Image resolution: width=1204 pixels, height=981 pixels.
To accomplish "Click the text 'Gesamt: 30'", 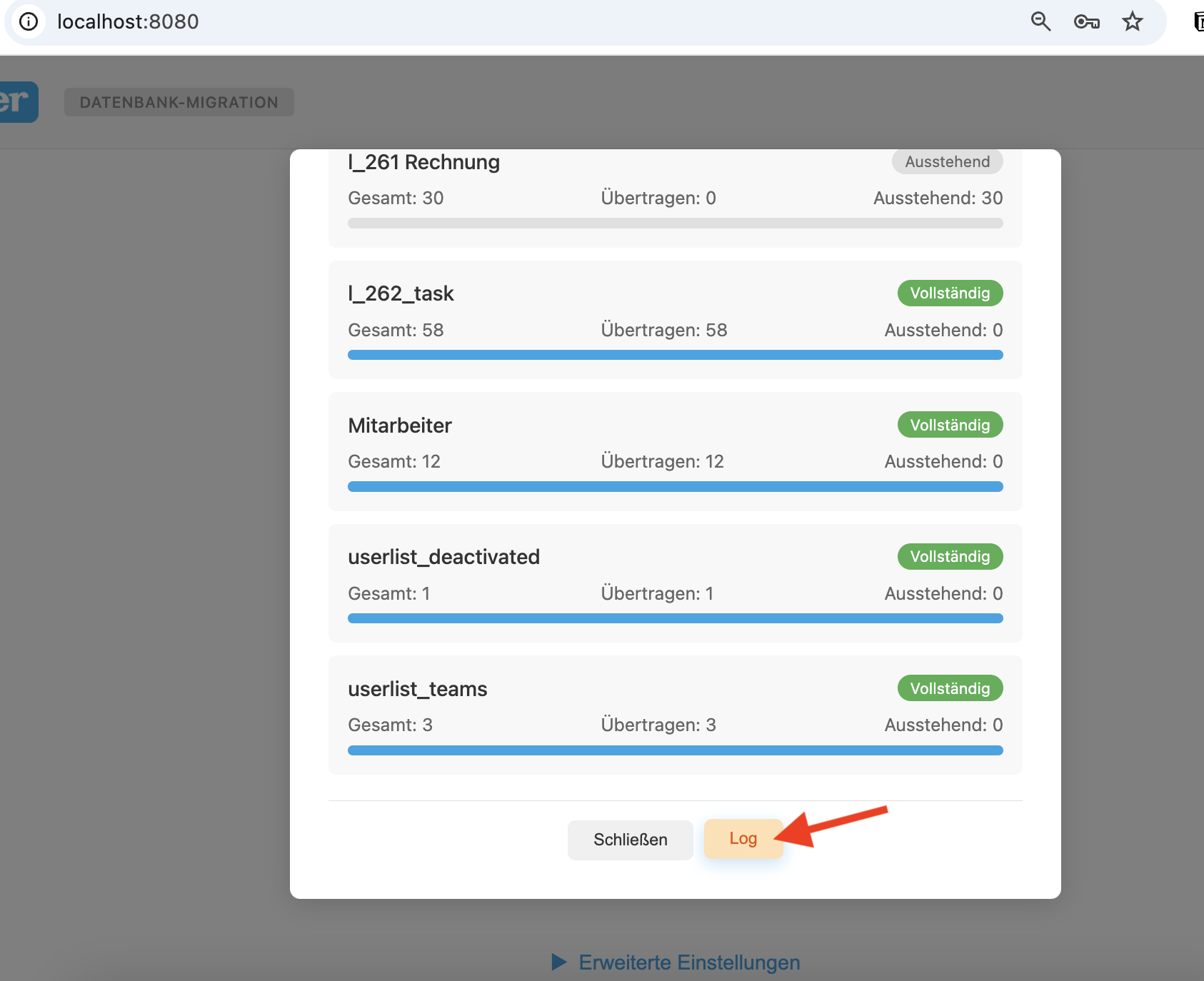I will point(396,198).
